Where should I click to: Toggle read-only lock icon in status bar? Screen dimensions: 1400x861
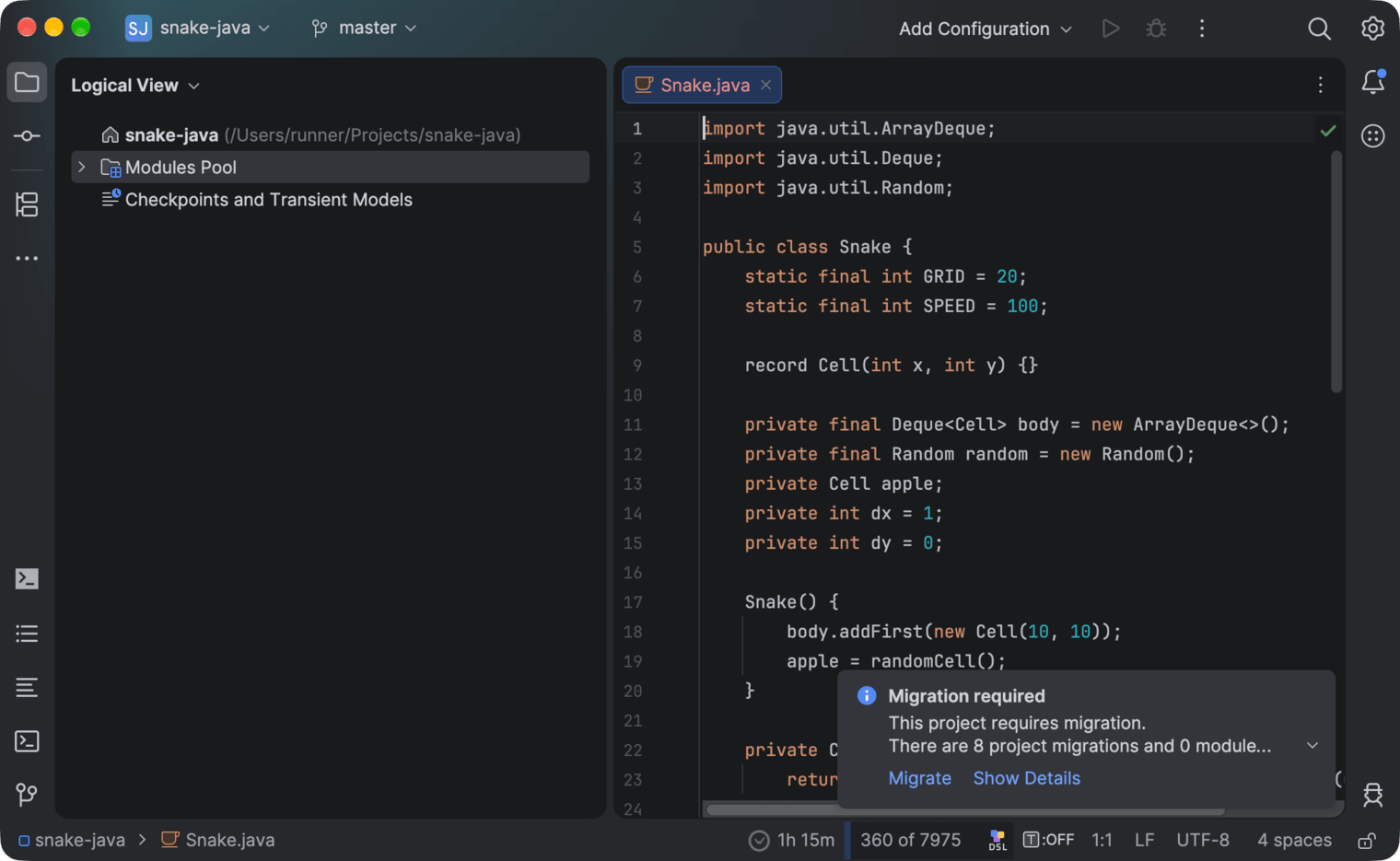[x=1367, y=840]
